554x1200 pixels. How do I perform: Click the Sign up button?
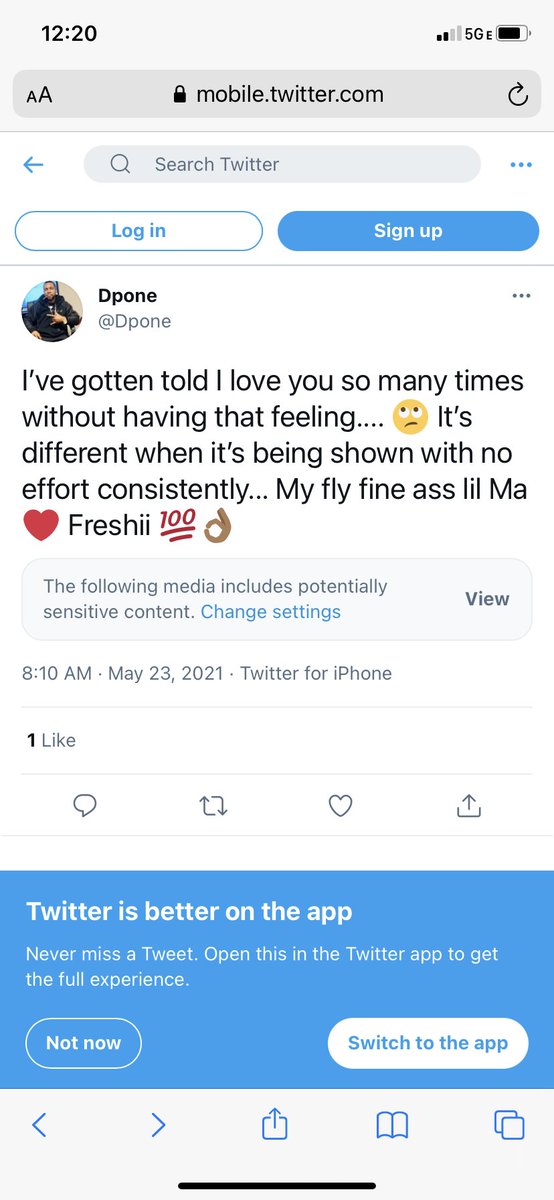pyautogui.click(x=408, y=231)
